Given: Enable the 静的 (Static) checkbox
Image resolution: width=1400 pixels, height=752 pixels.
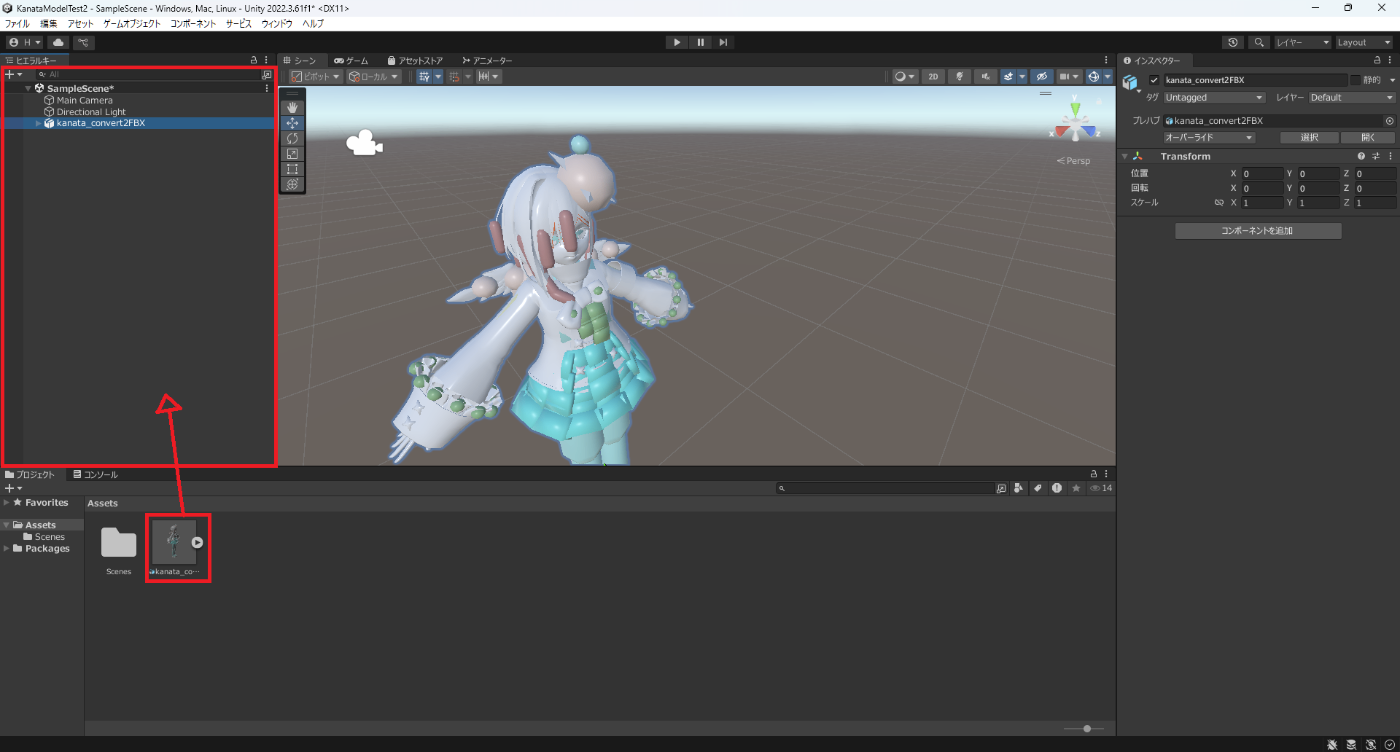Looking at the screenshot, I should [1355, 80].
